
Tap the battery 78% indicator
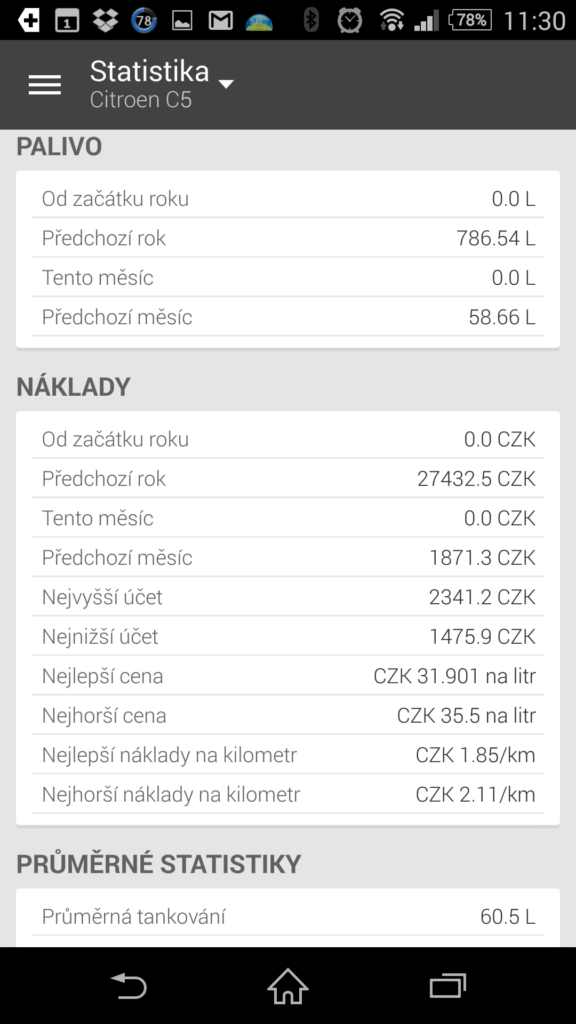[470, 20]
